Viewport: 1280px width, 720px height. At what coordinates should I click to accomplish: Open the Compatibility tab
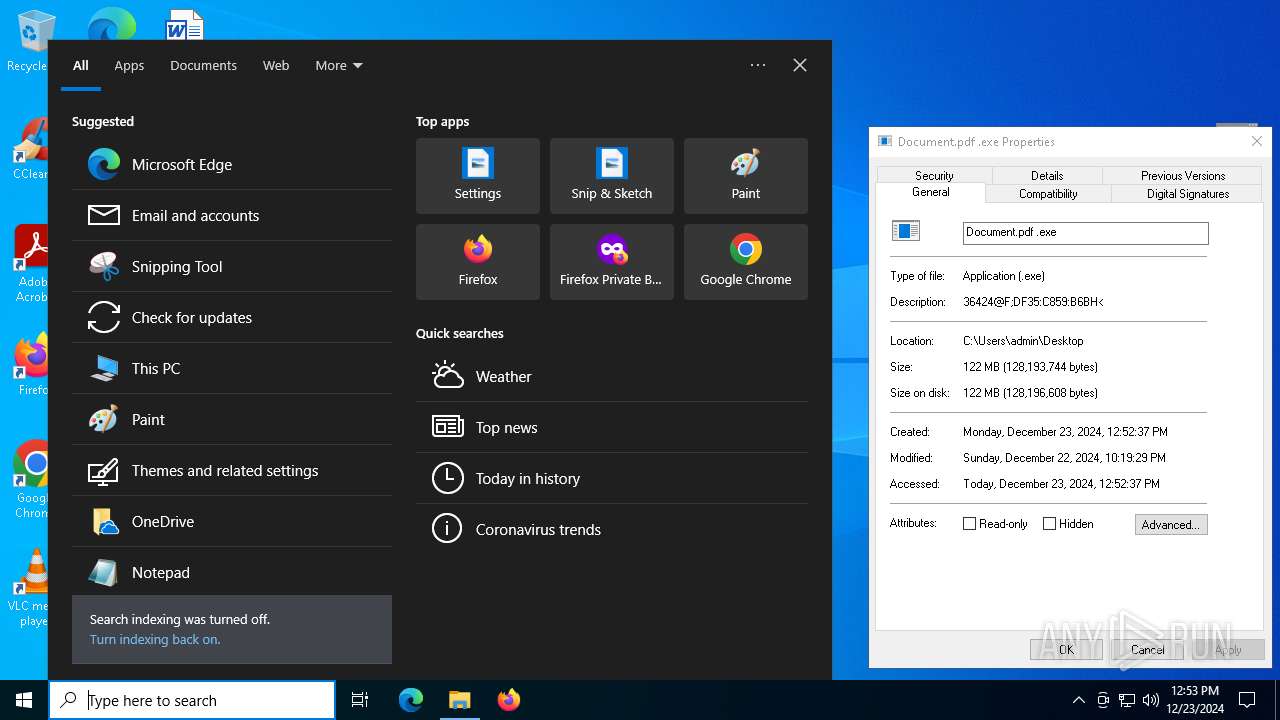1048,194
